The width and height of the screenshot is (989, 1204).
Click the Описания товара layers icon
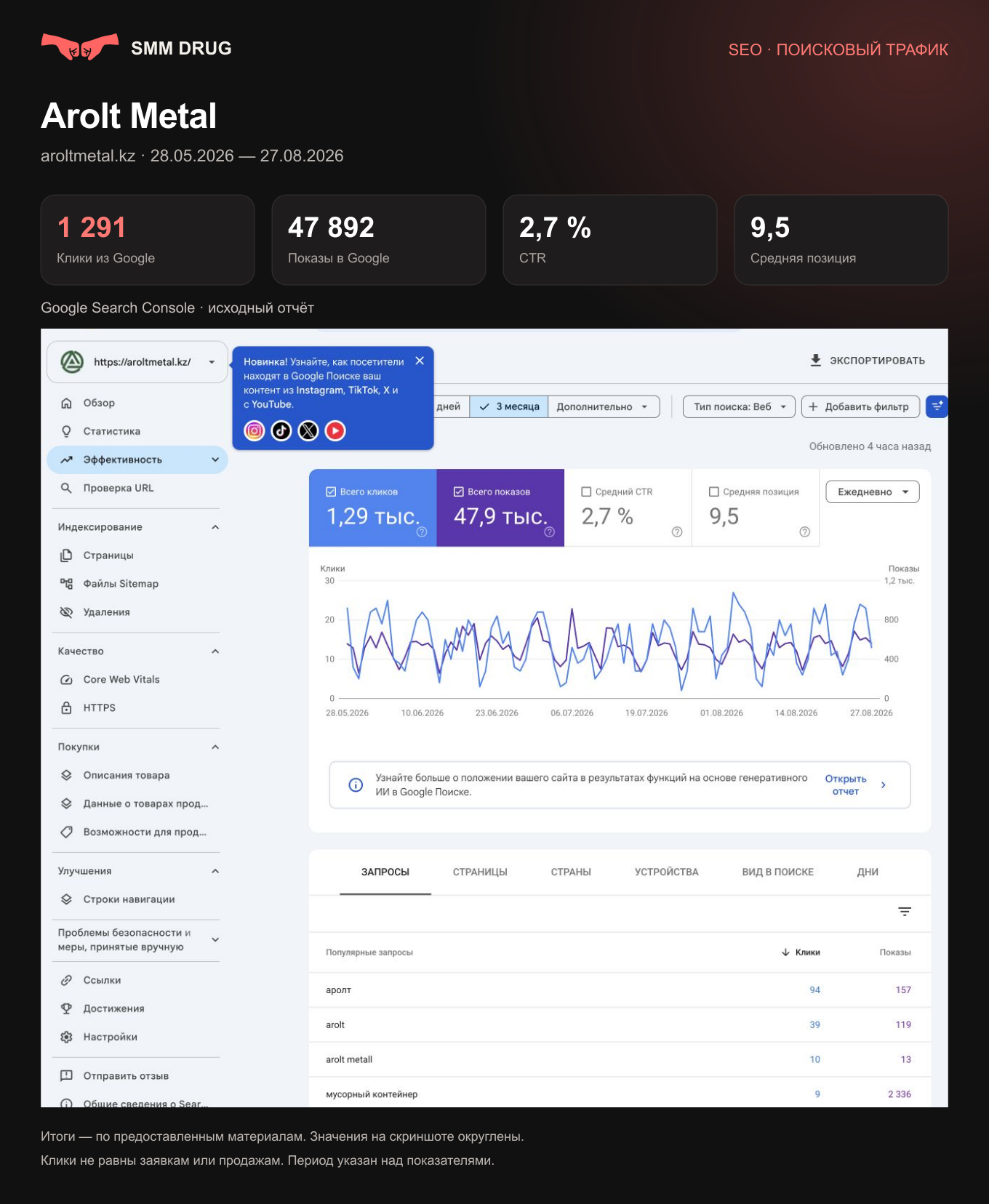click(x=66, y=775)
